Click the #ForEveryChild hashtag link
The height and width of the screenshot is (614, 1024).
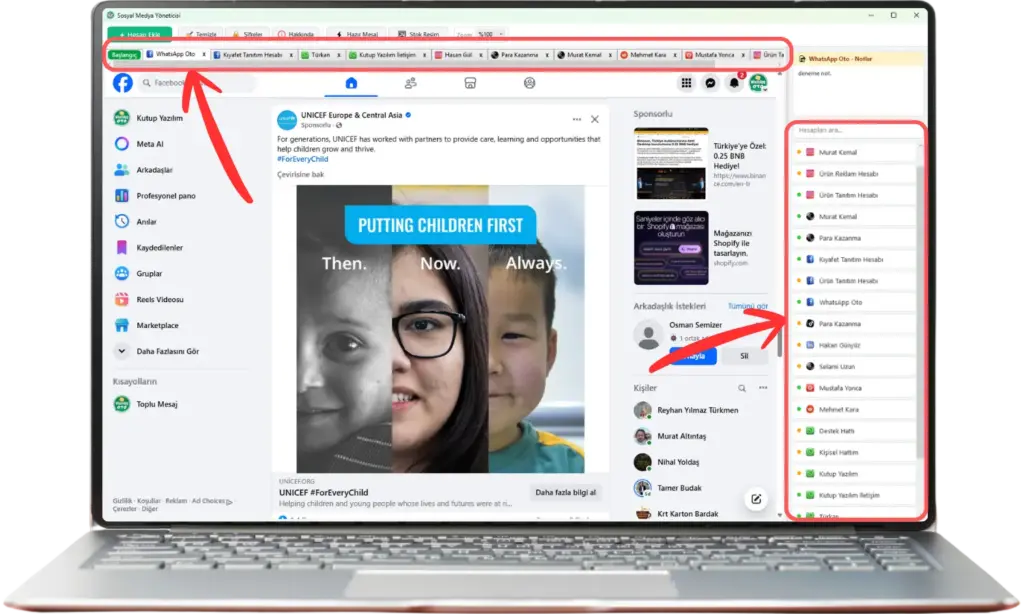(x=302, y=159)
